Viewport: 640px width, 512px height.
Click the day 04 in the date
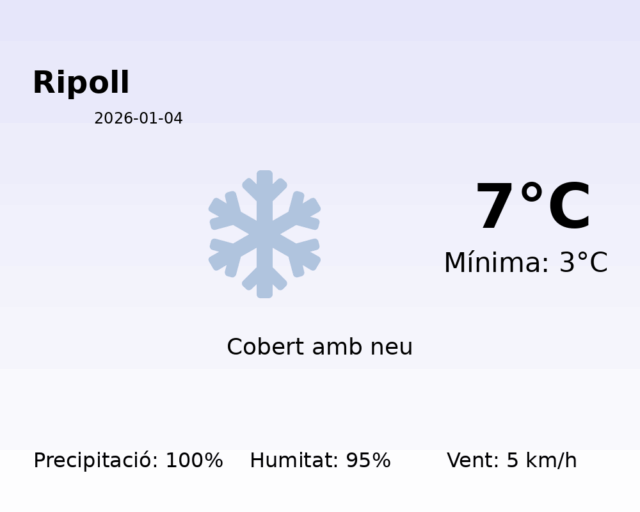[173, 118]
